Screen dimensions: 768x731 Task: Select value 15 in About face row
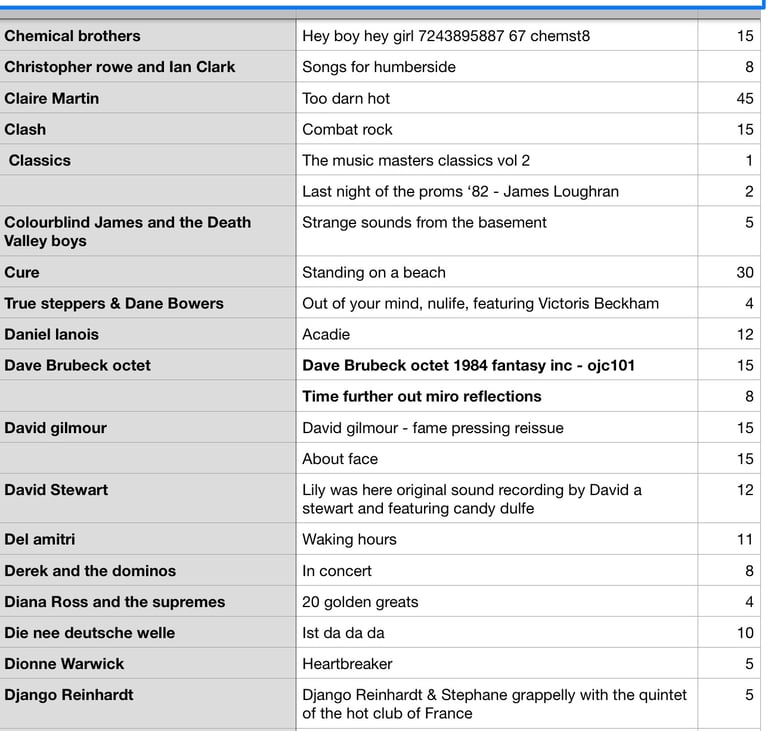click(x=729, y=458)
